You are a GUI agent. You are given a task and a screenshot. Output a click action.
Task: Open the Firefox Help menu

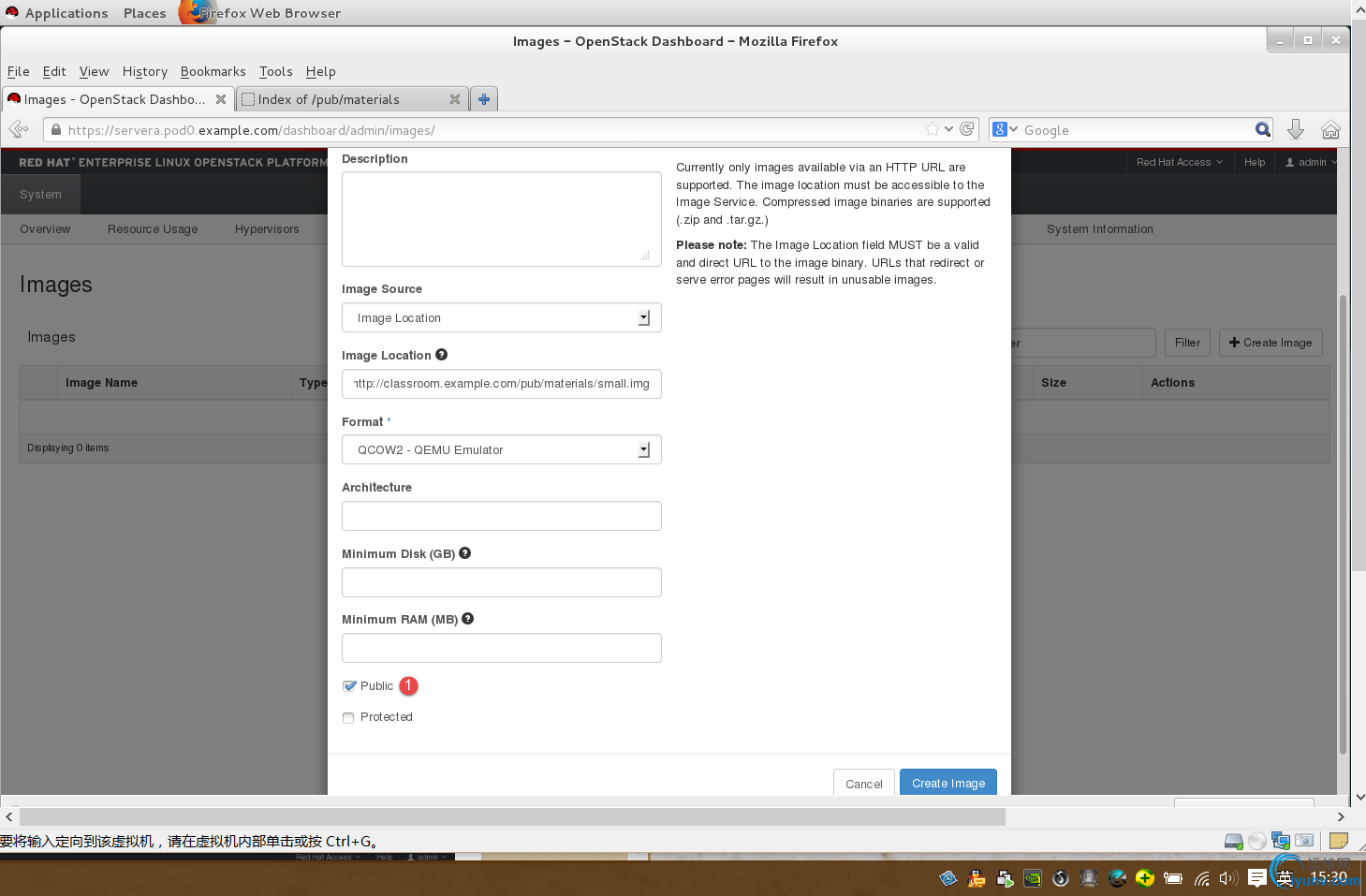click(320, 71)
